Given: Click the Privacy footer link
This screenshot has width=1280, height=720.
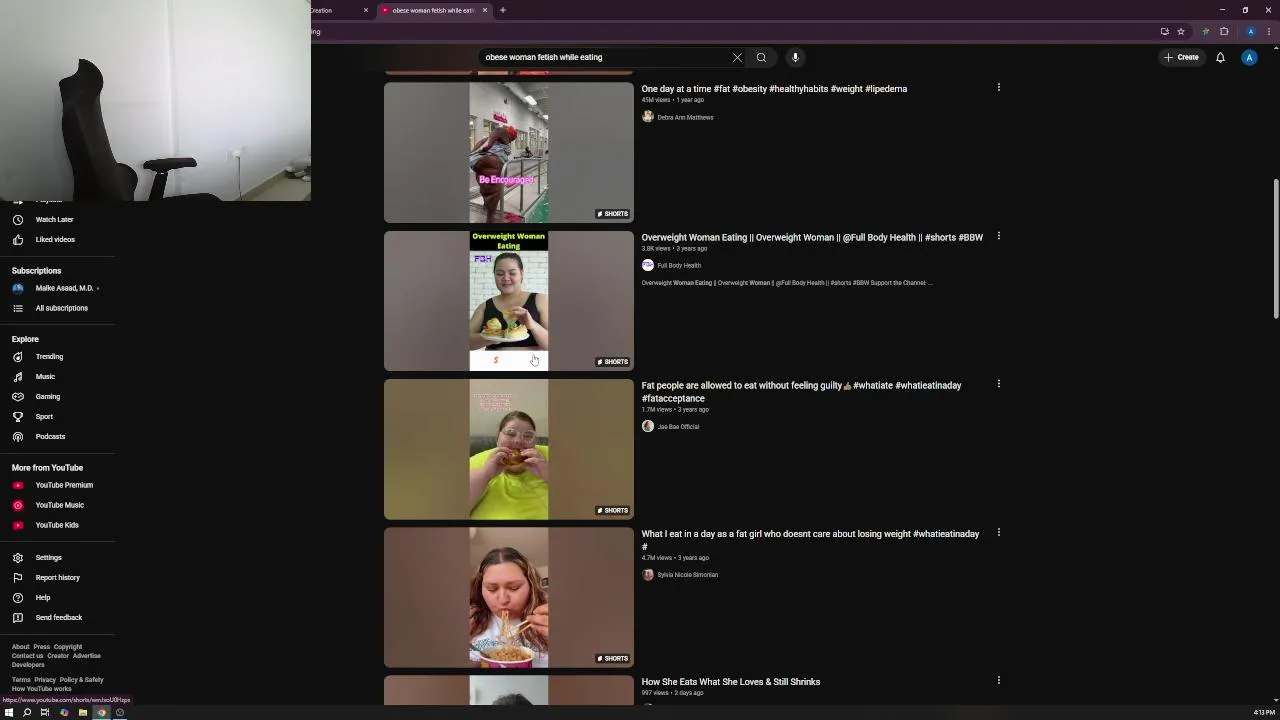Looking at the screenshot, I should coord(45,680).
